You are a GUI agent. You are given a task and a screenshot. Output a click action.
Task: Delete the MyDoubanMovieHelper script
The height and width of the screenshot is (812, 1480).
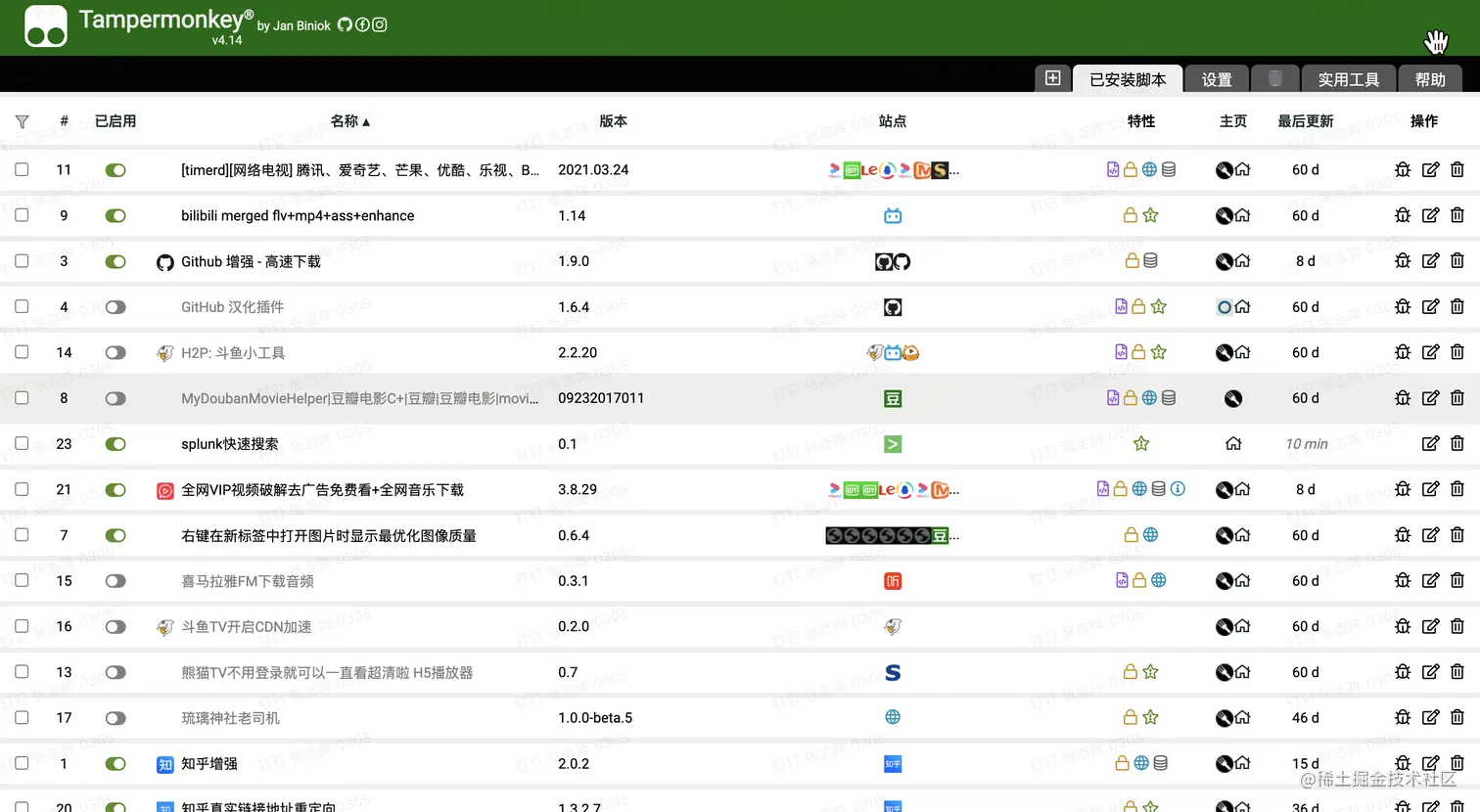point(1457,398)
